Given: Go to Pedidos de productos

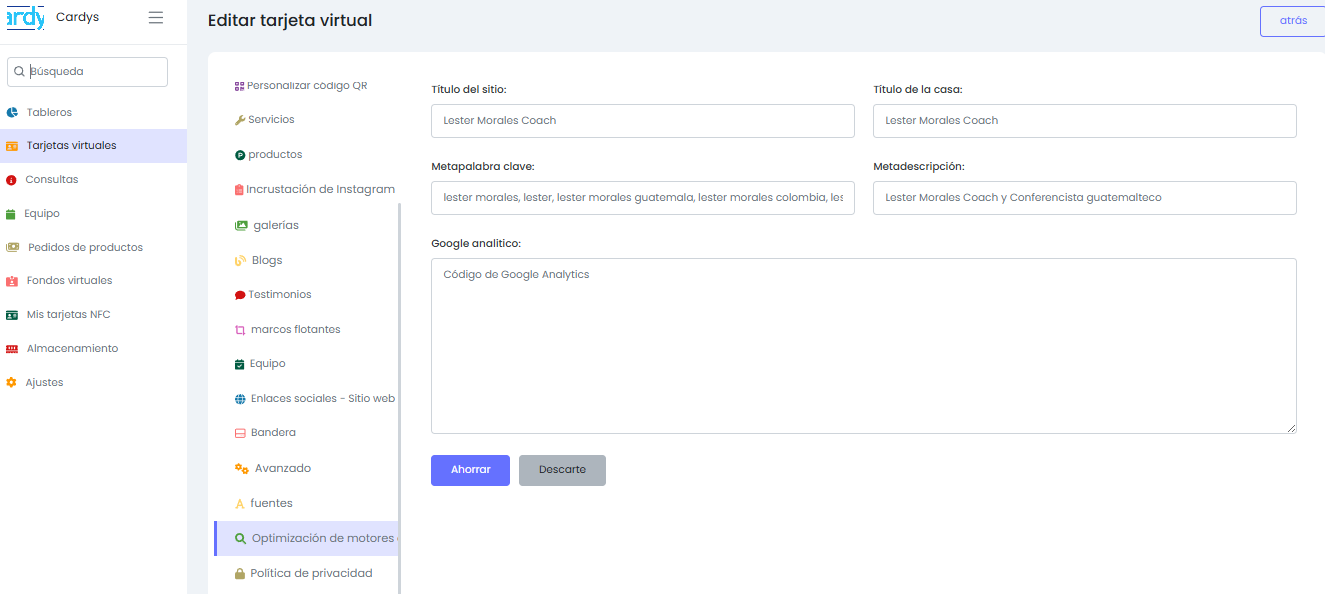Looking at the screenshot, I should point(85,248).
